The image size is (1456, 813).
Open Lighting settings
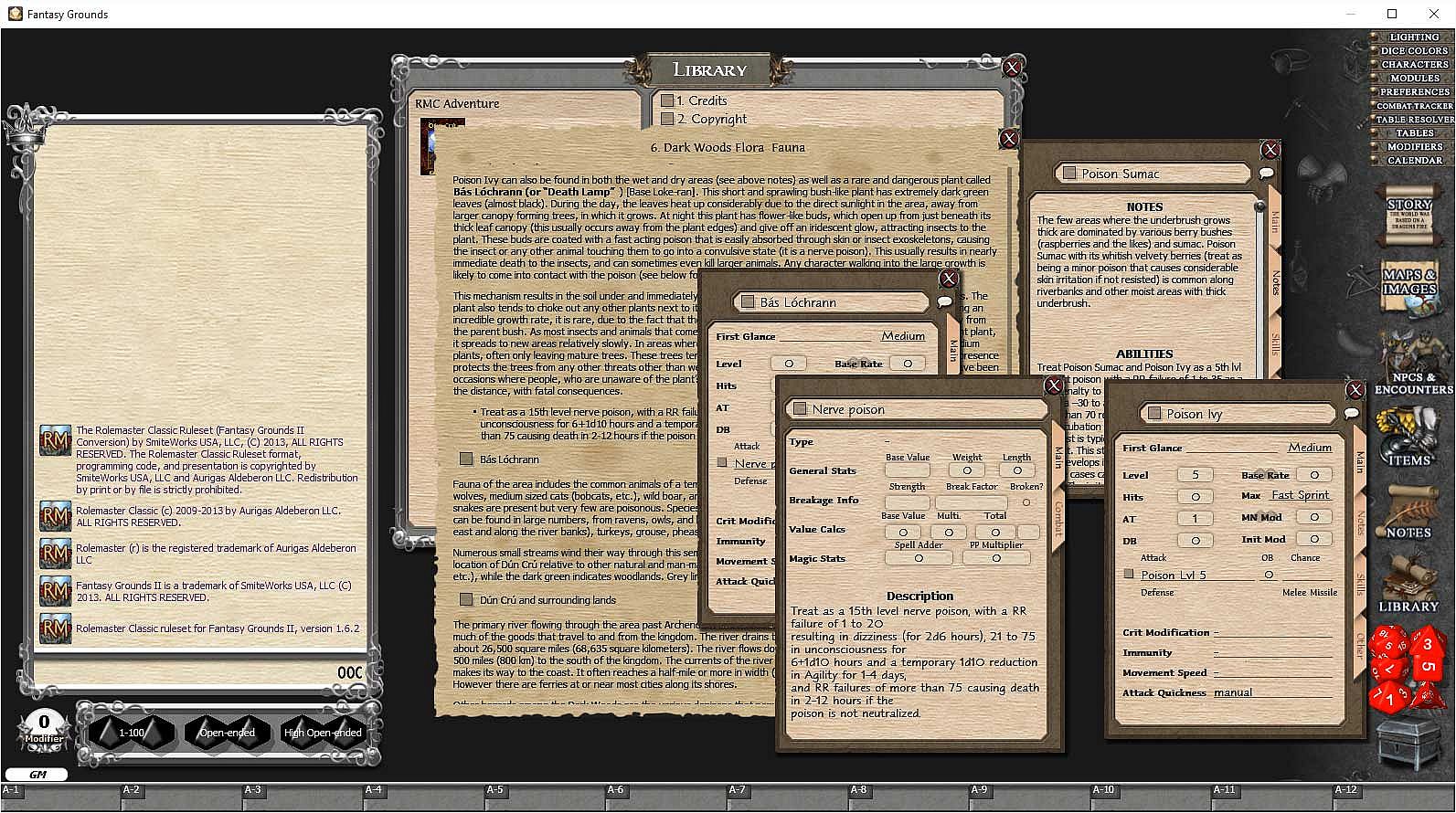1413,37
